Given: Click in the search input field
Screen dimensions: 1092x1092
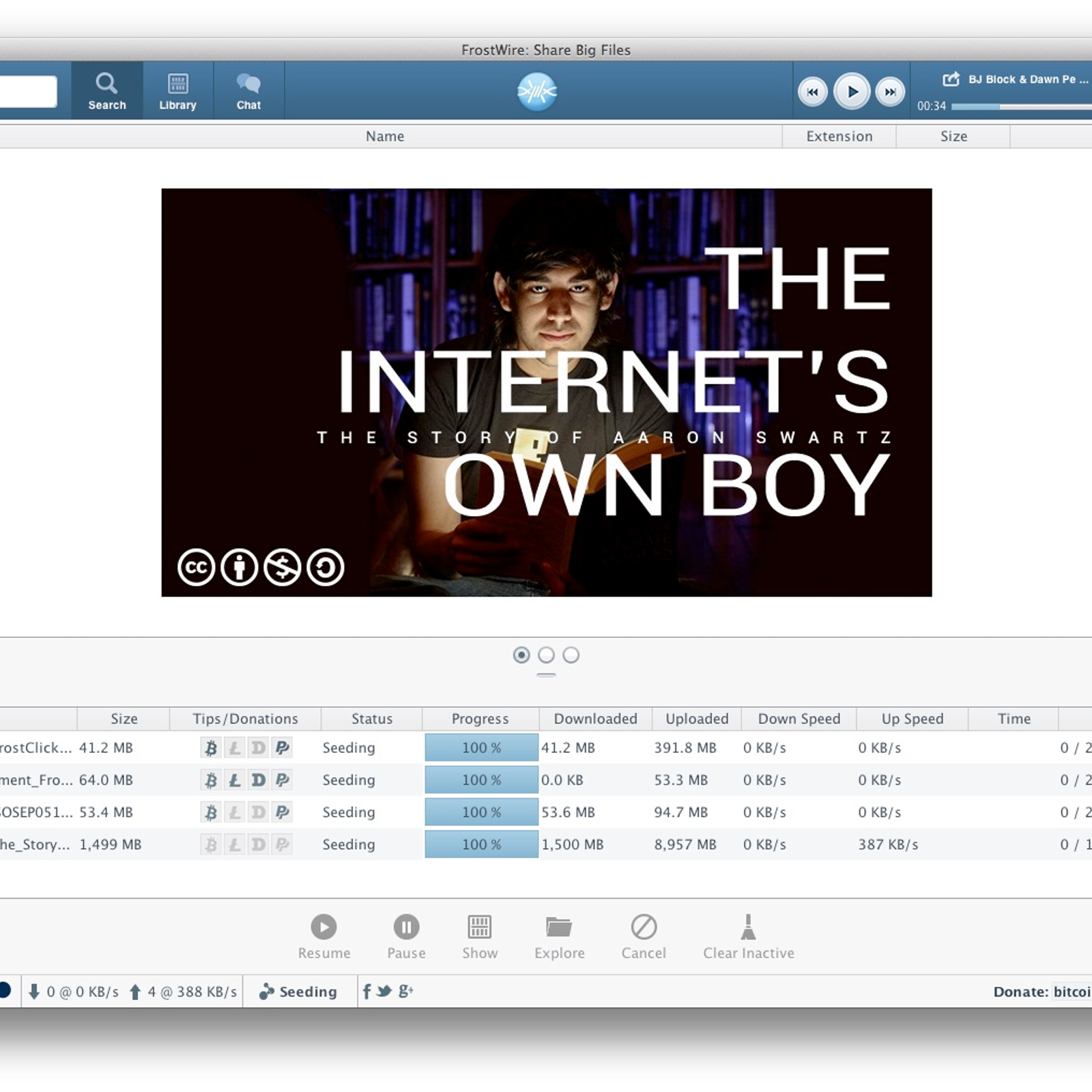Looking at the screenshot, I should [27, 91].
